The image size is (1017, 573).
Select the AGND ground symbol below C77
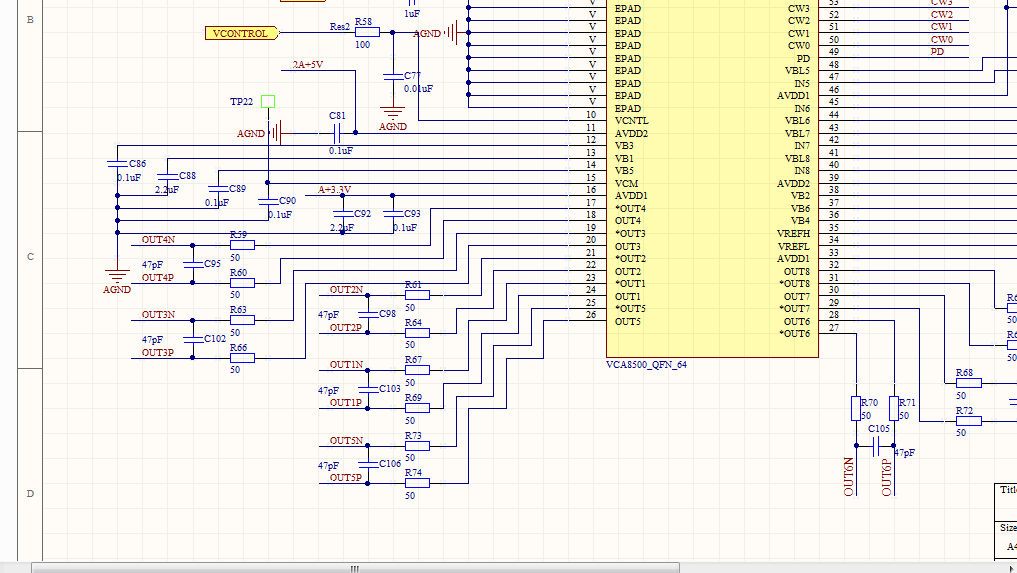[x=393, y=112]
